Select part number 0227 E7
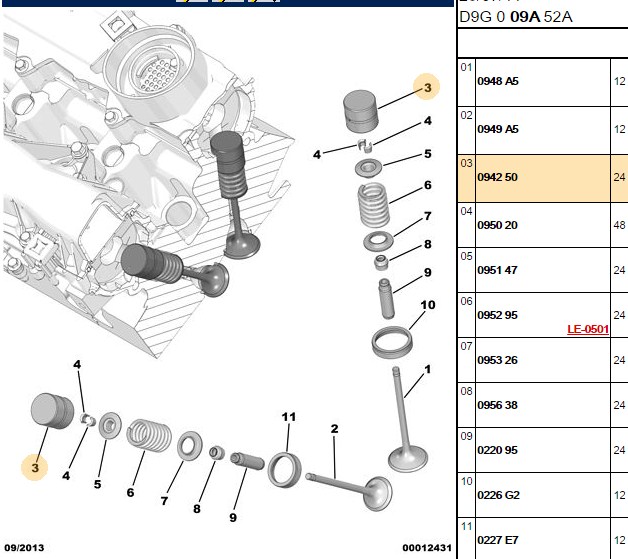 tap(498, 540)
